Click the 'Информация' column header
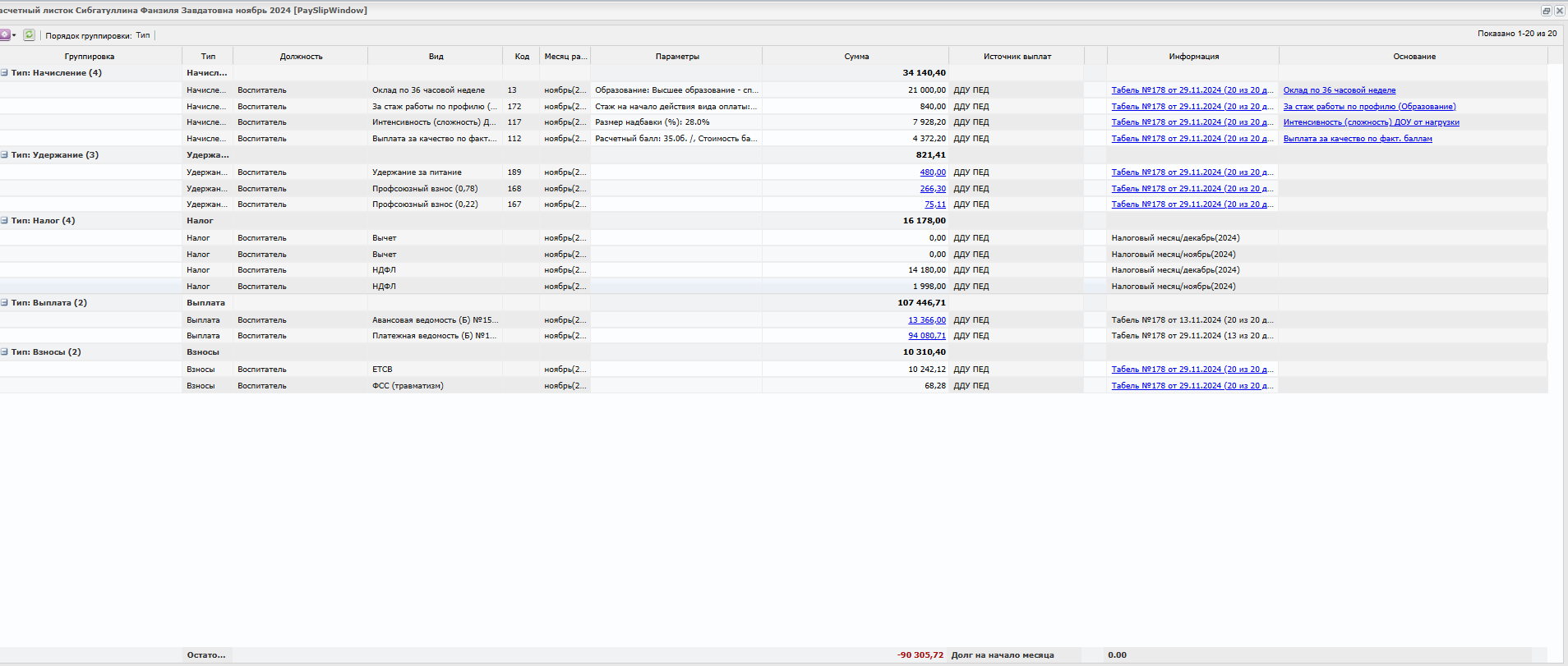This screenshot has height=666, width=1568. 1194,57
